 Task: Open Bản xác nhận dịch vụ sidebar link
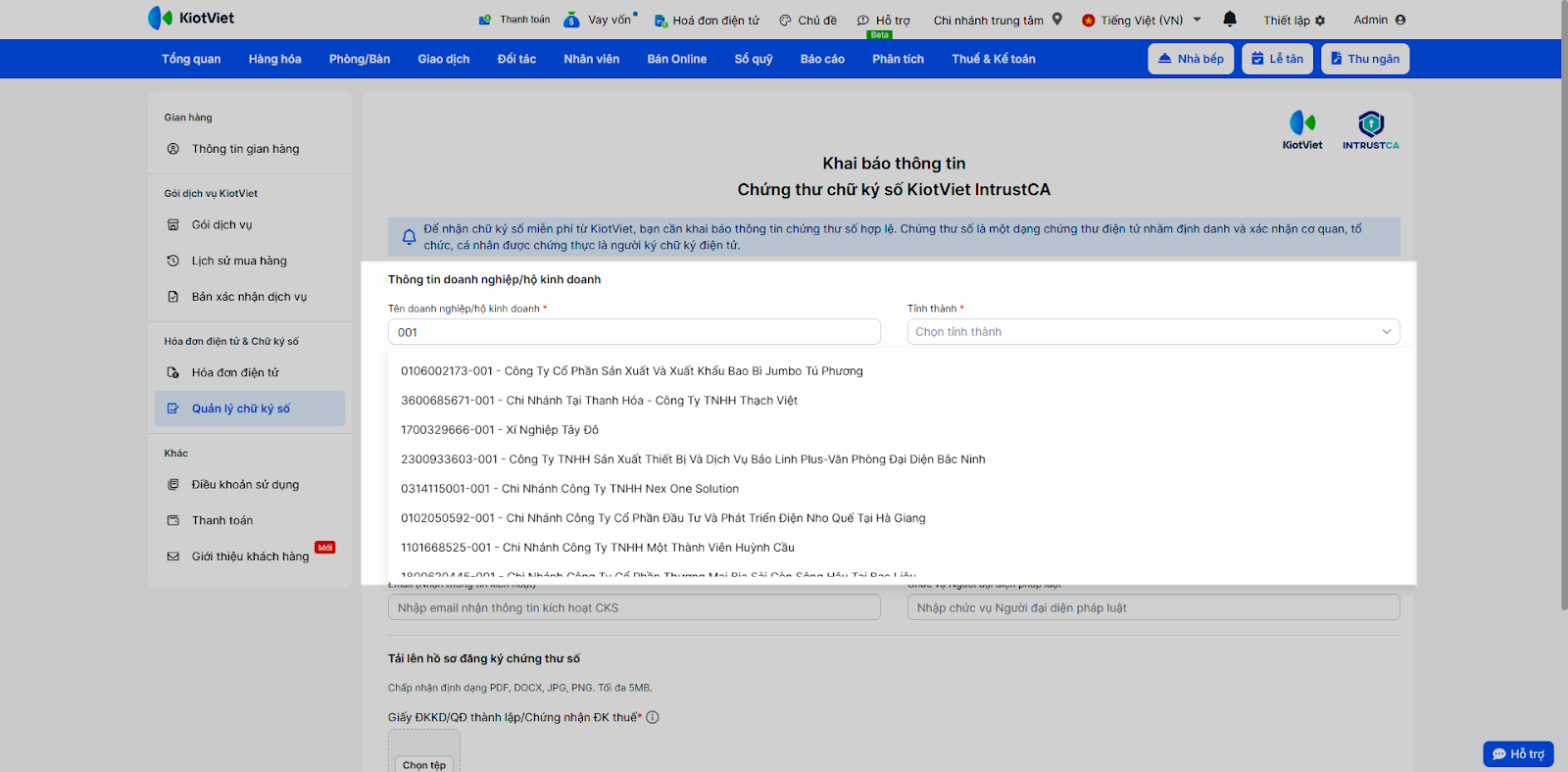click(250, 297)
